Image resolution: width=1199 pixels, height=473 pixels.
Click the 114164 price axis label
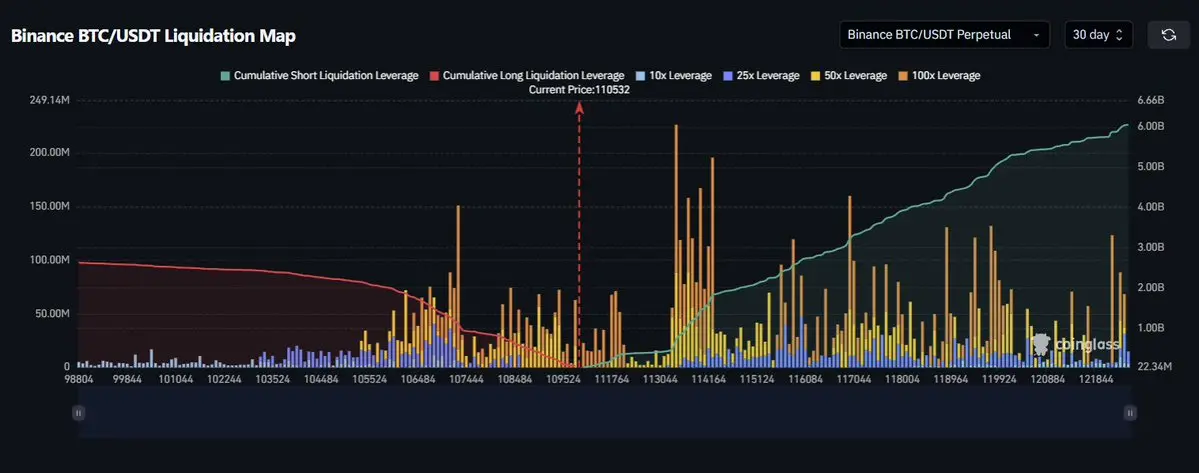pos(709,379)
